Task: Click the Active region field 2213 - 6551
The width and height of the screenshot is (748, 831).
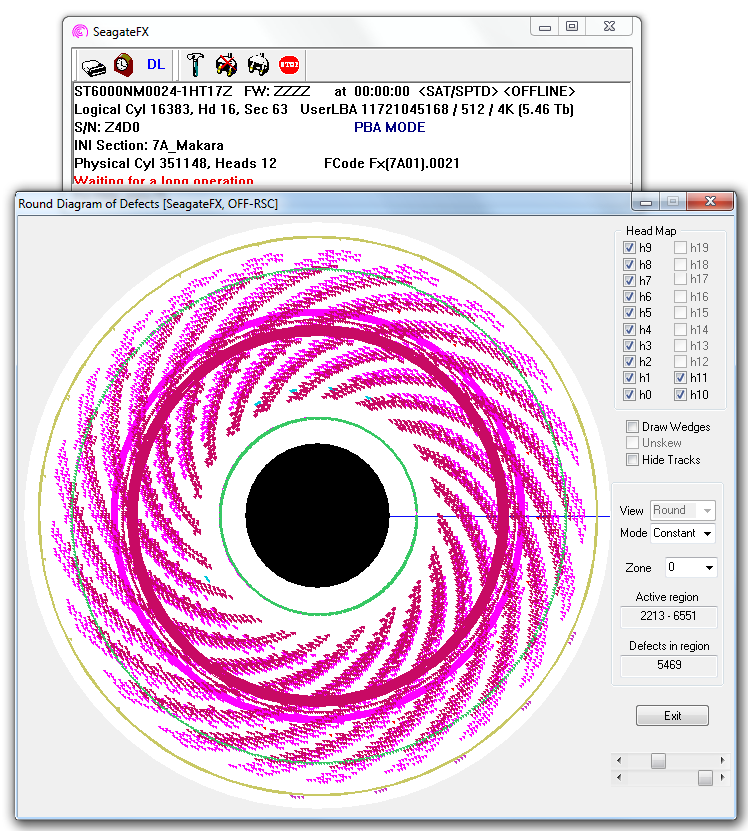Action: click(668, 616)
